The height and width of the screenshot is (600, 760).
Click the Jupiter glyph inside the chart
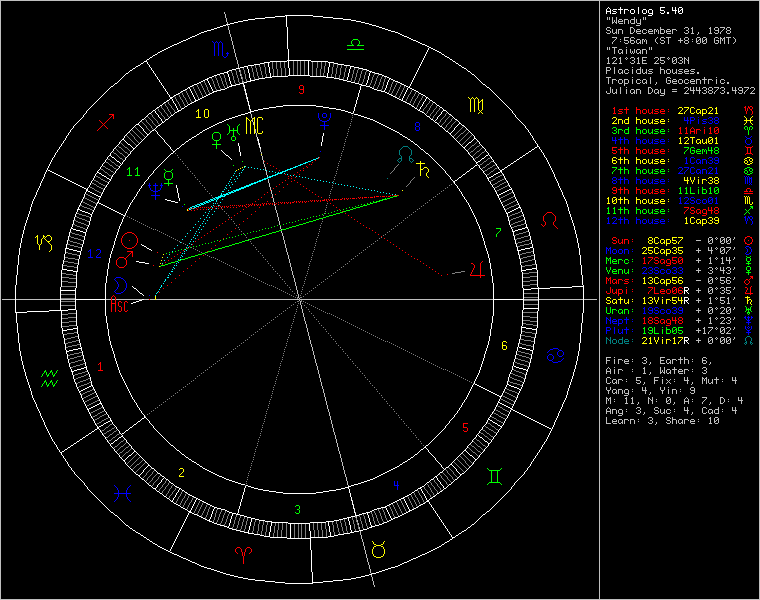[486, 269]
